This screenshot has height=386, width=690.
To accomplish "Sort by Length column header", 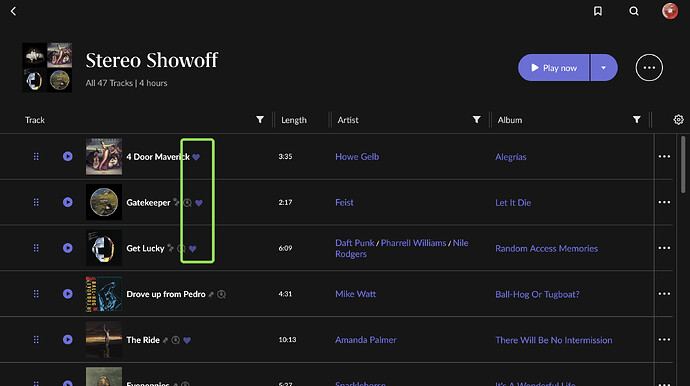I will coord(294,120).
